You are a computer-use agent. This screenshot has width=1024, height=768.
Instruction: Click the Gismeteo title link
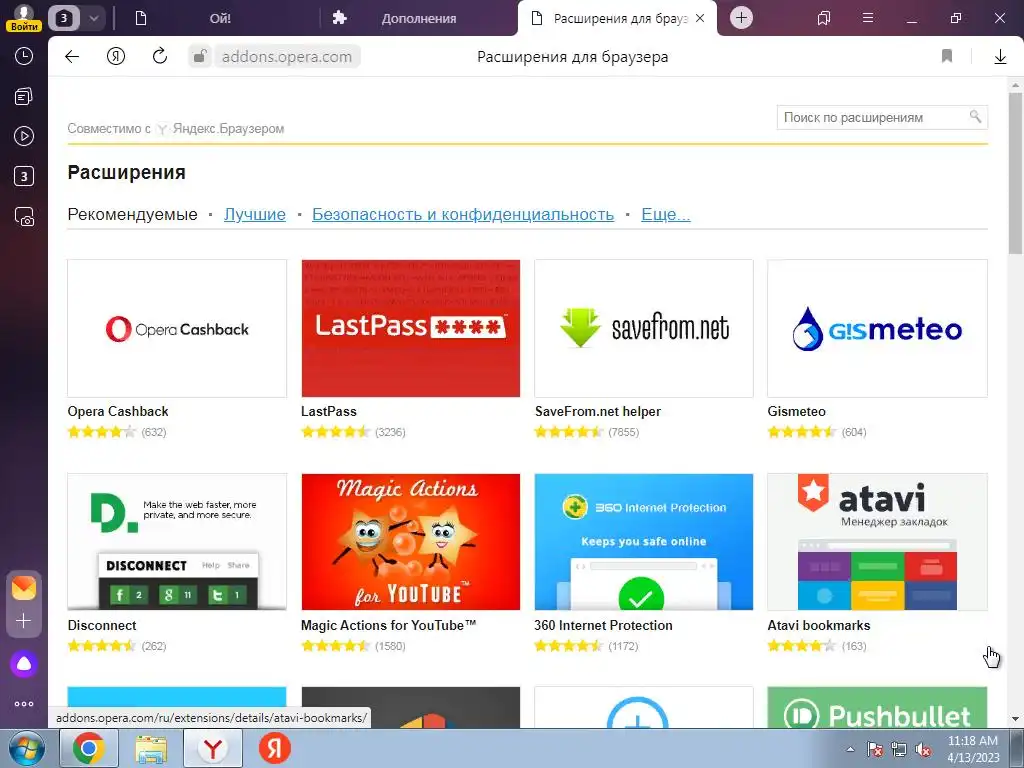pos(796,411)
